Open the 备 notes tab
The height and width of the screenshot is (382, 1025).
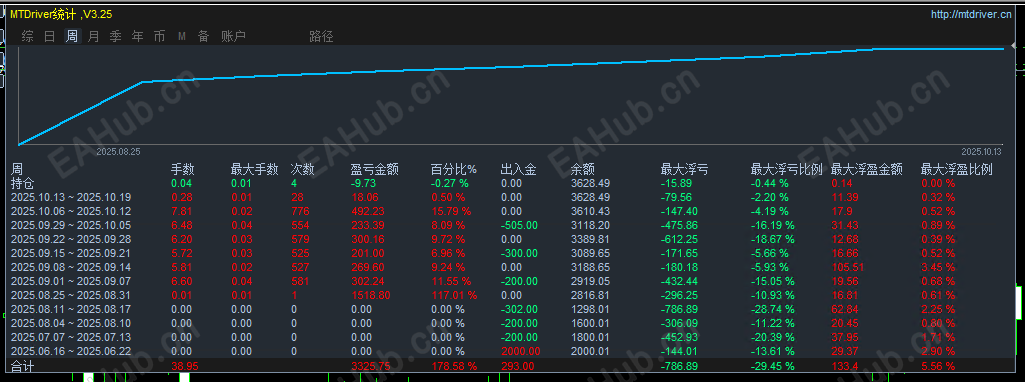click(x=204, y=37)
